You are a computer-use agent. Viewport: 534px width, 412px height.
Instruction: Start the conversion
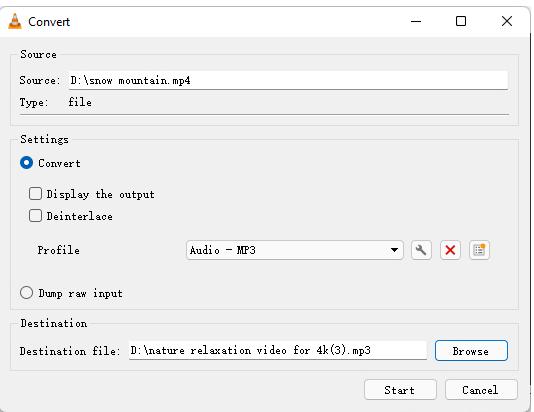point(400,390)
